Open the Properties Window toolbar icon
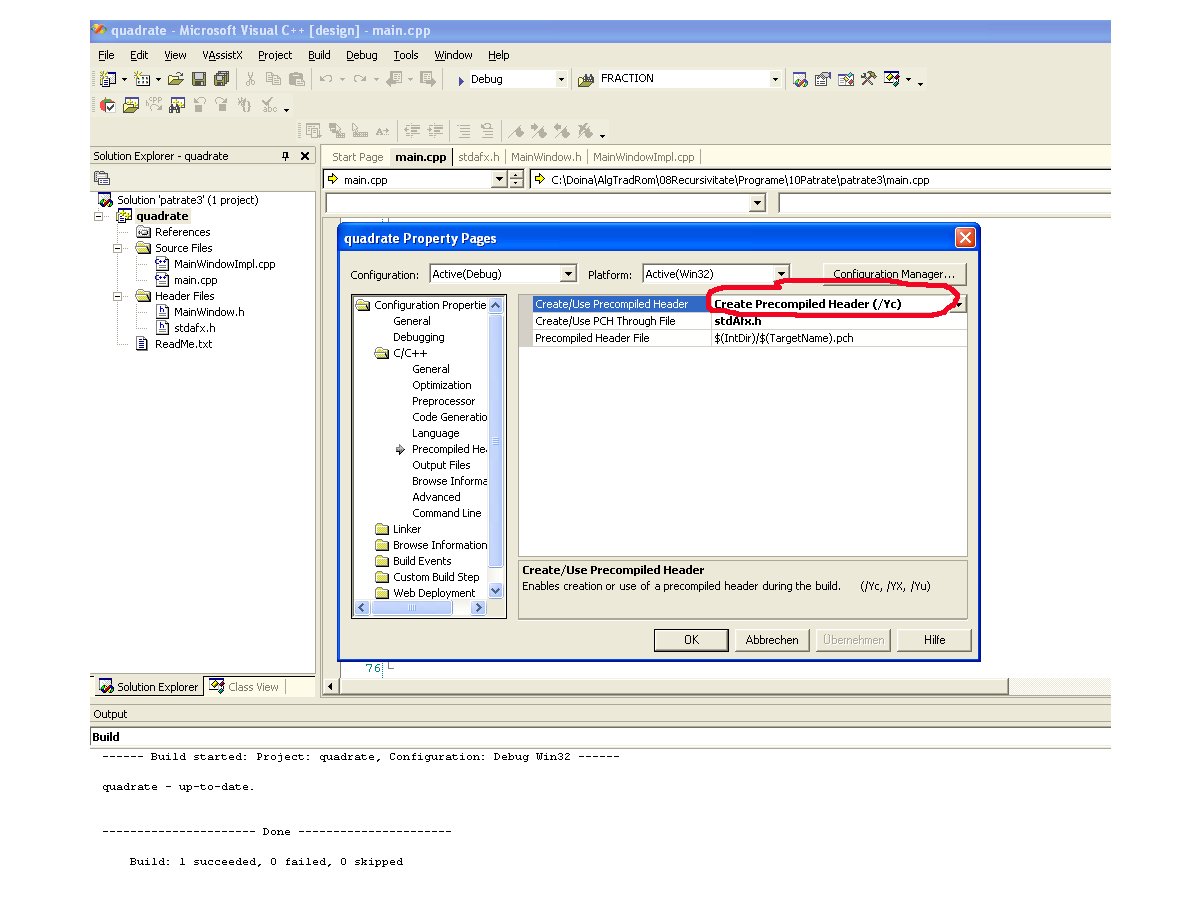The height and width of the screenshot is (900, 1200). (823, 79)
